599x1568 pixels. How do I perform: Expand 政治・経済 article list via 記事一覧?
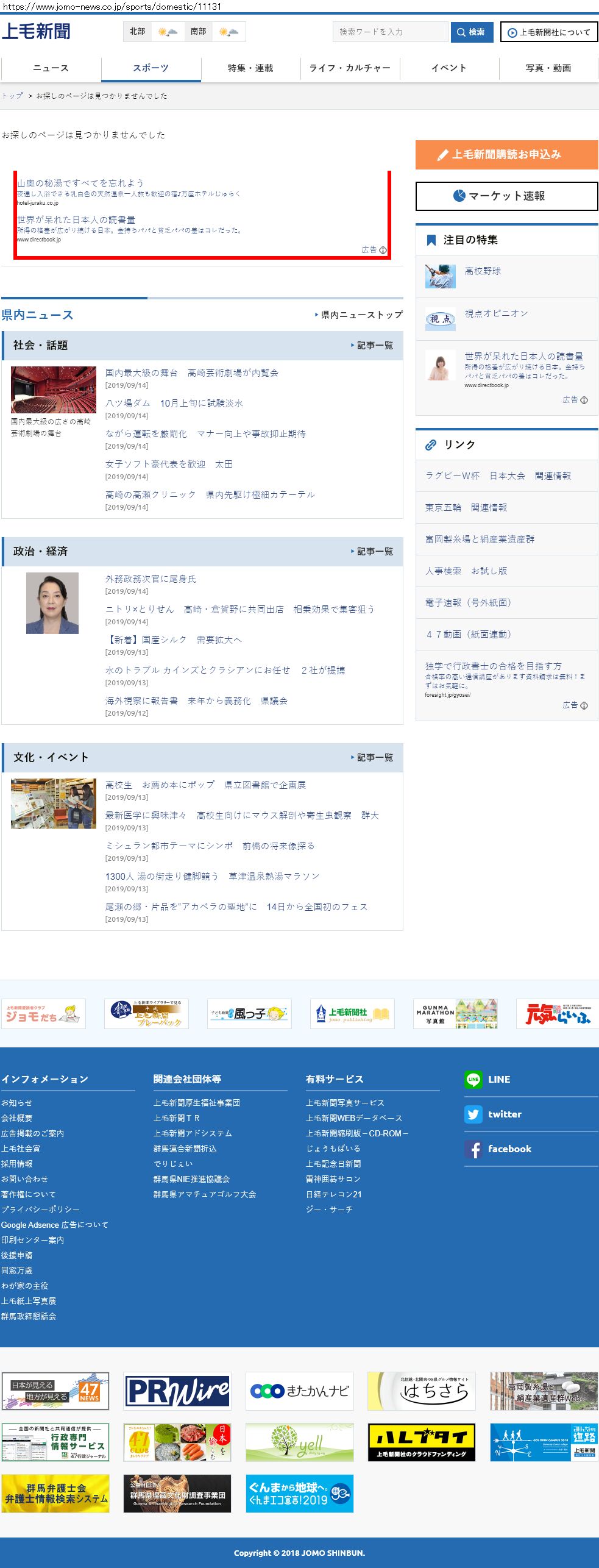pyautogui.click(x=374, y=552)
